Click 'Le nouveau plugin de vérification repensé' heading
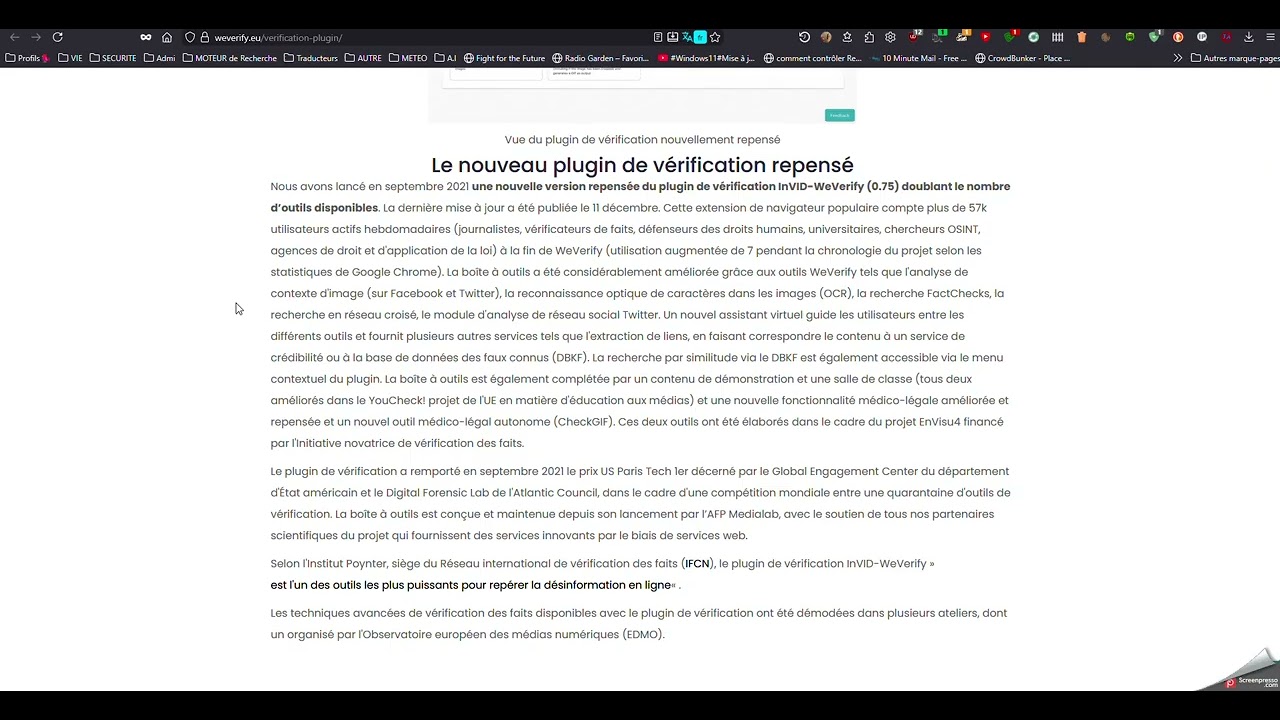This screenshot has height=720, width=1280. tap(642, 165)
